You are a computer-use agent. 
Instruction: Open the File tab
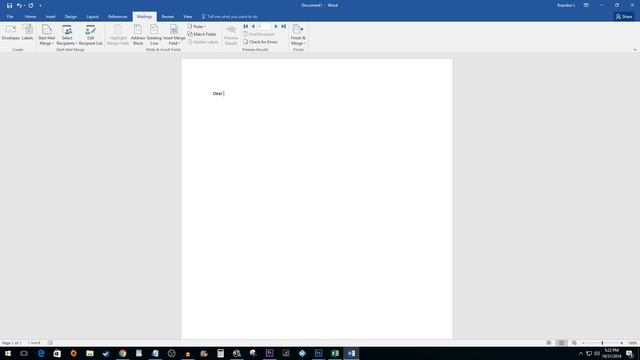point(10,17)
